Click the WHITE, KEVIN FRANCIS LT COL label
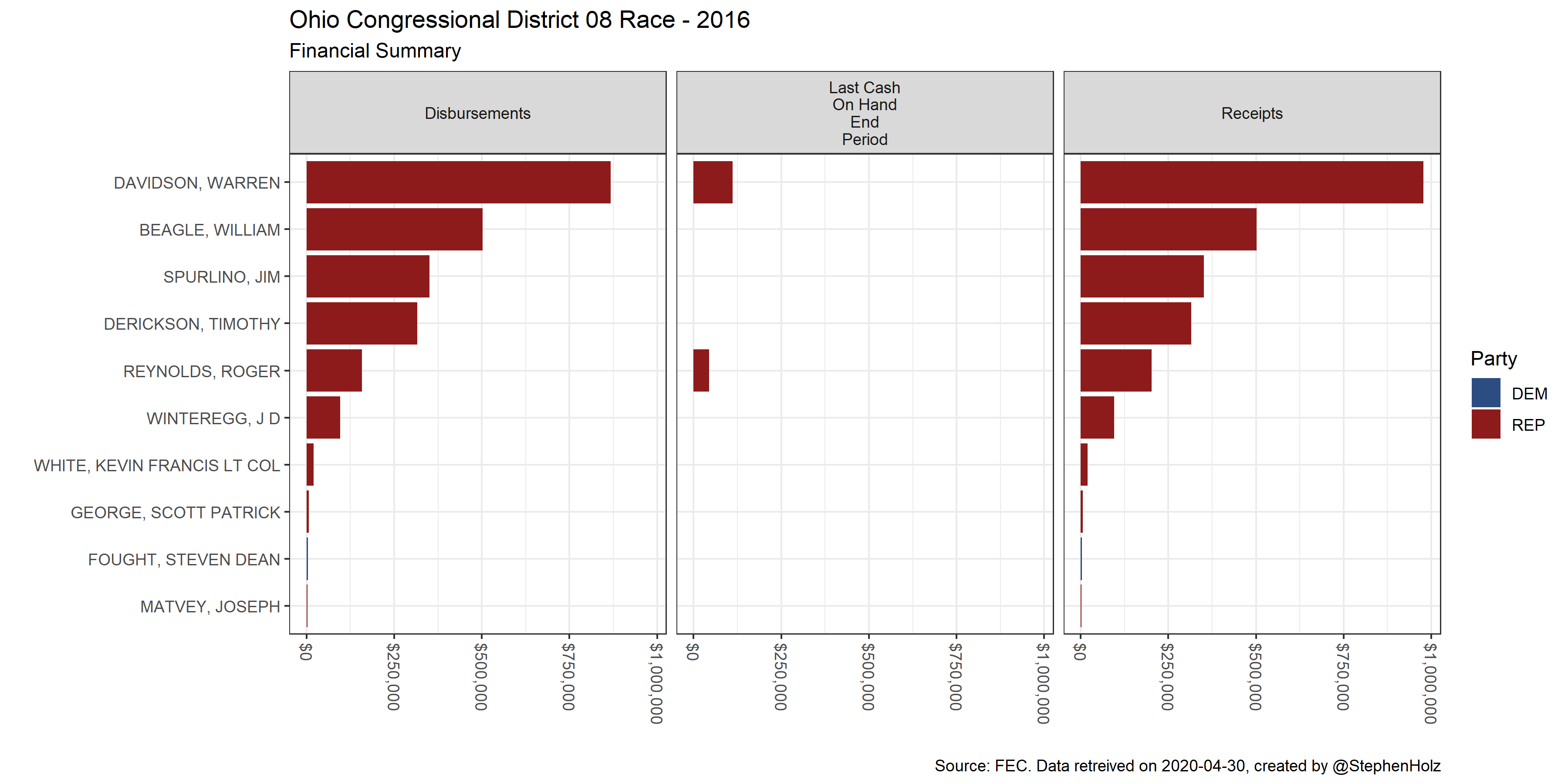The height and width of the screenshot is (784, 1568). (x=157, y=466)
